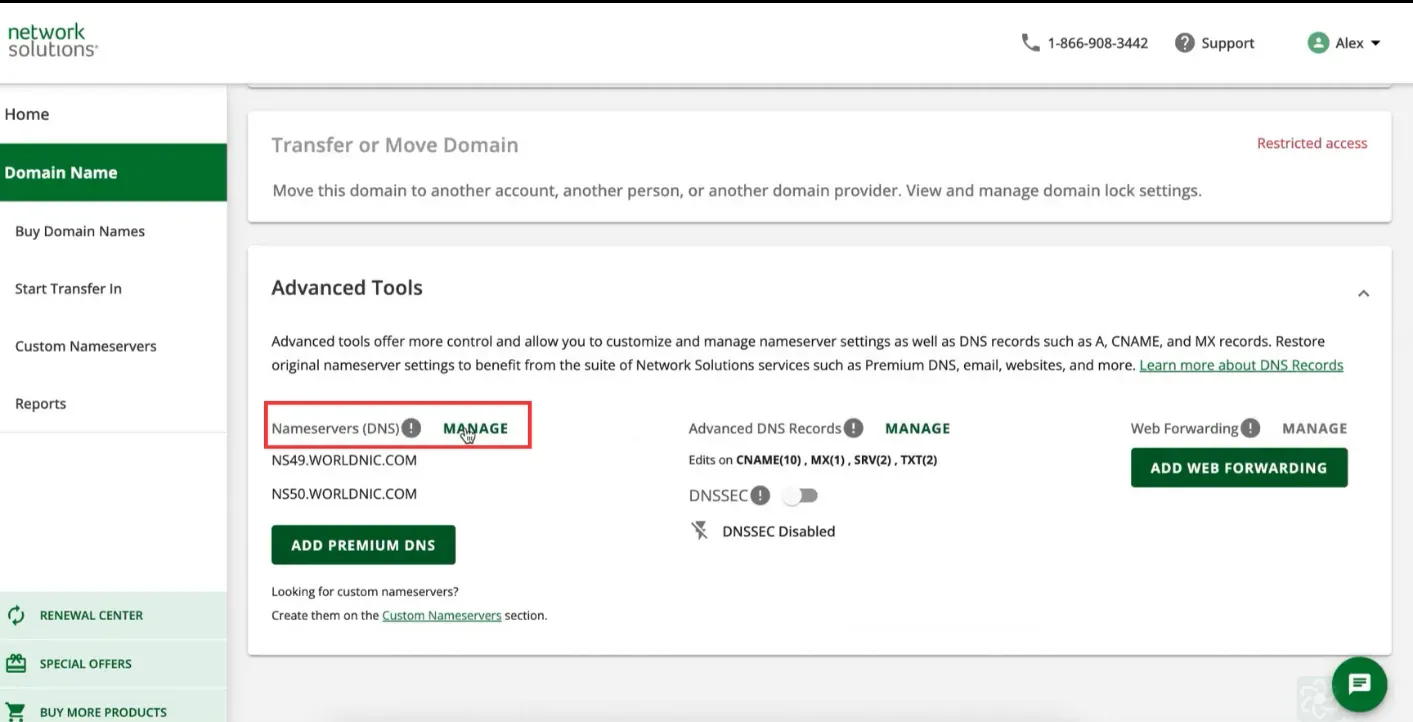This screenshot has width=1413, height=722.
Task: Click the phone icon beside 1-866-908-3442
Action: [x=1030, y=43]
